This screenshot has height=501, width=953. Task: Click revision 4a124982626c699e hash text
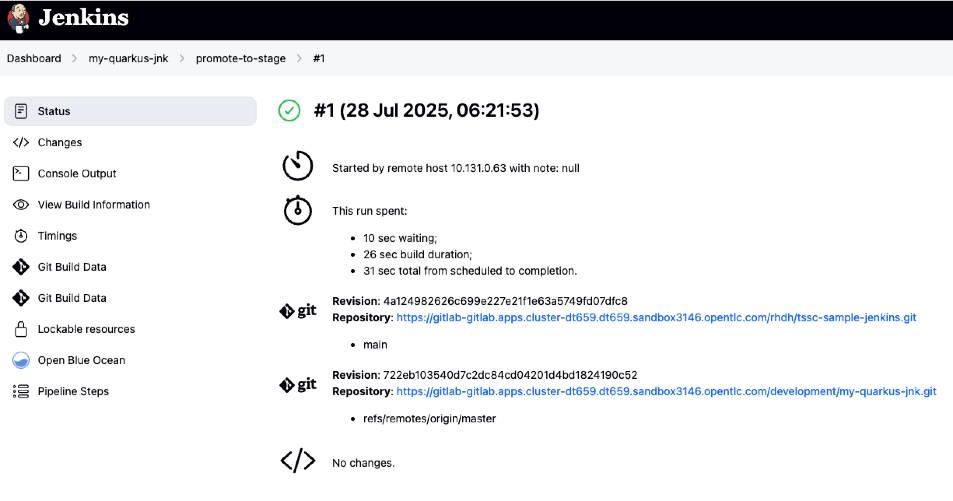505,301
